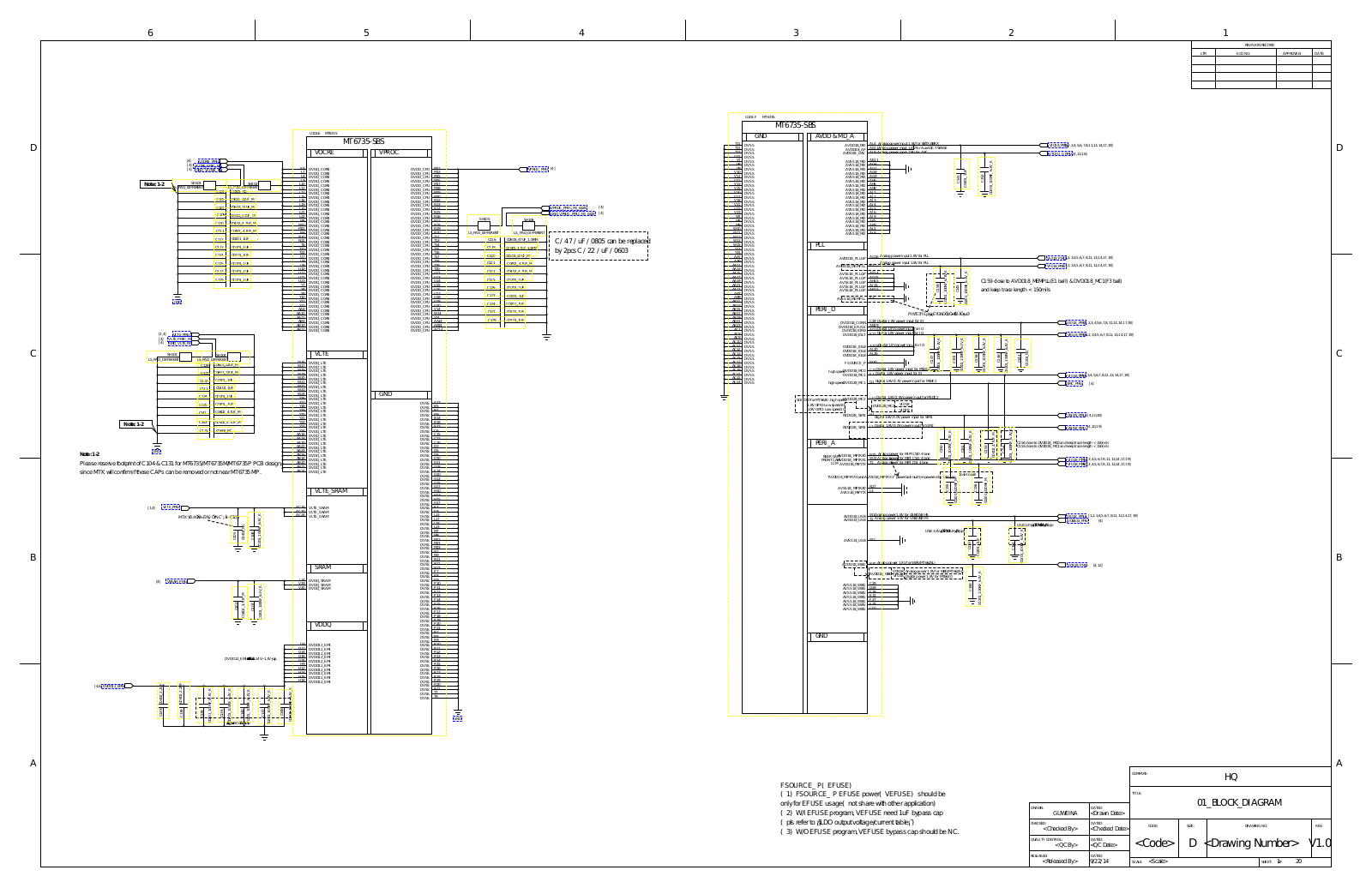Click the <Drawing Number> field
The width and height of the screenshot is (1372, 888).
tap(1251, 843)
